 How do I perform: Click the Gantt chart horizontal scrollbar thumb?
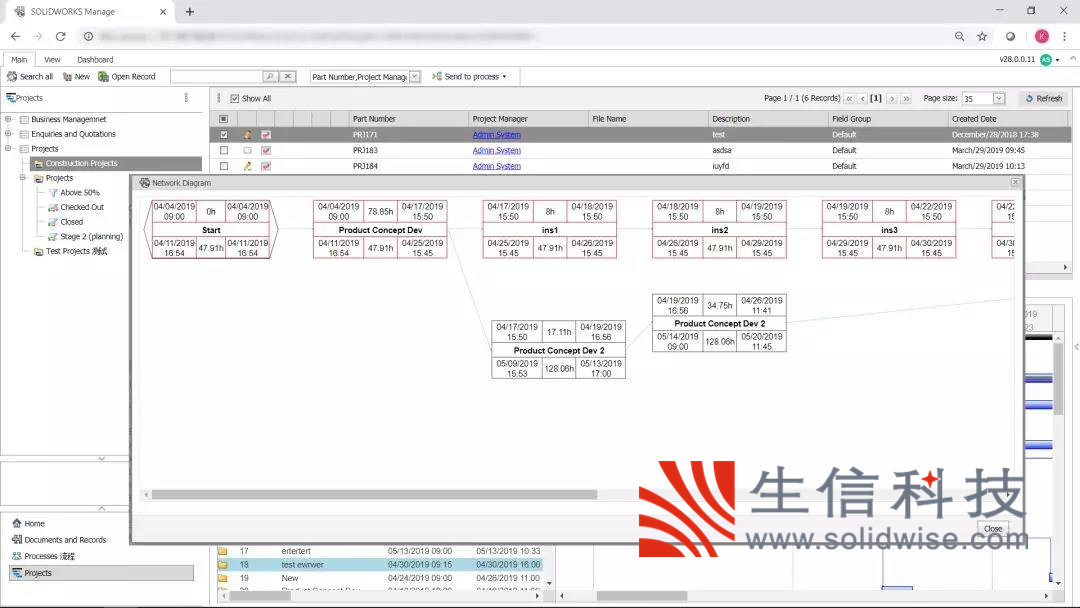(x=641, y=596)
